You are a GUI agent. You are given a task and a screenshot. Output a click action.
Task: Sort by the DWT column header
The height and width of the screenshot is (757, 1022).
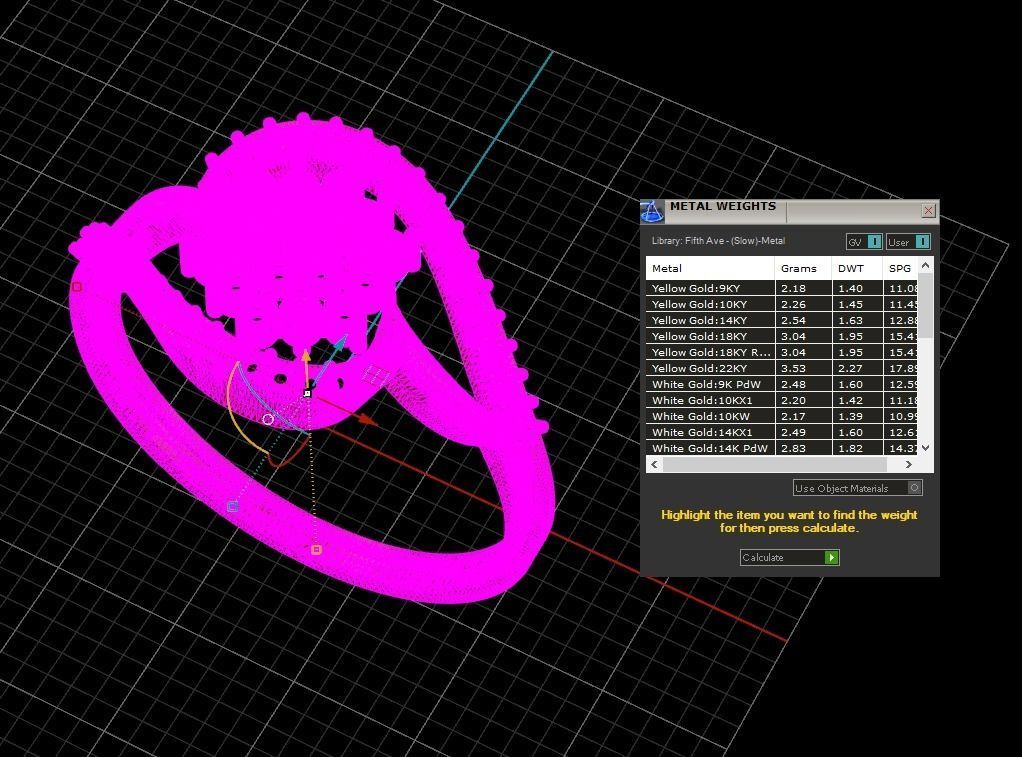(856, 268)
